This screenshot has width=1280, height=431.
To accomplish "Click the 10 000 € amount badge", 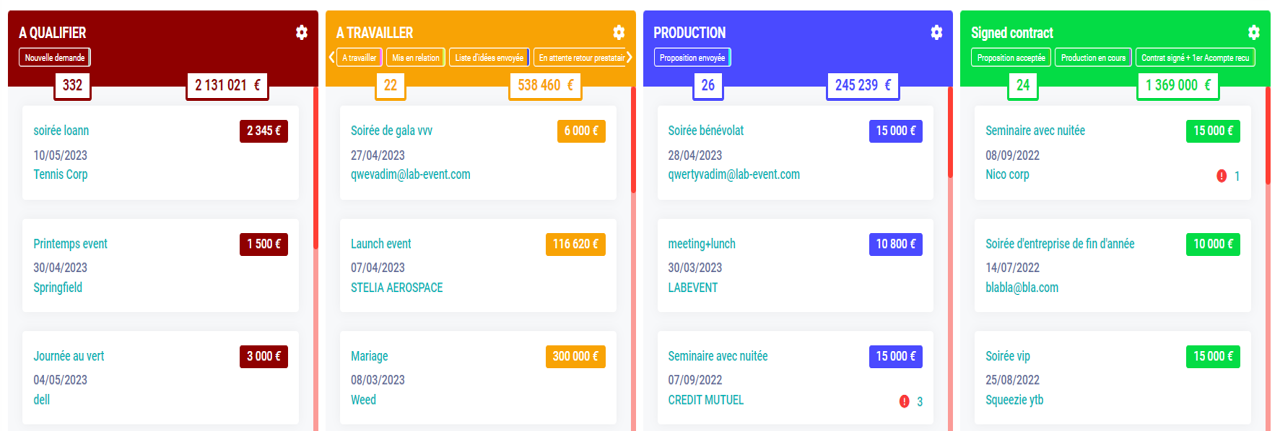I will coord(1213,244).
